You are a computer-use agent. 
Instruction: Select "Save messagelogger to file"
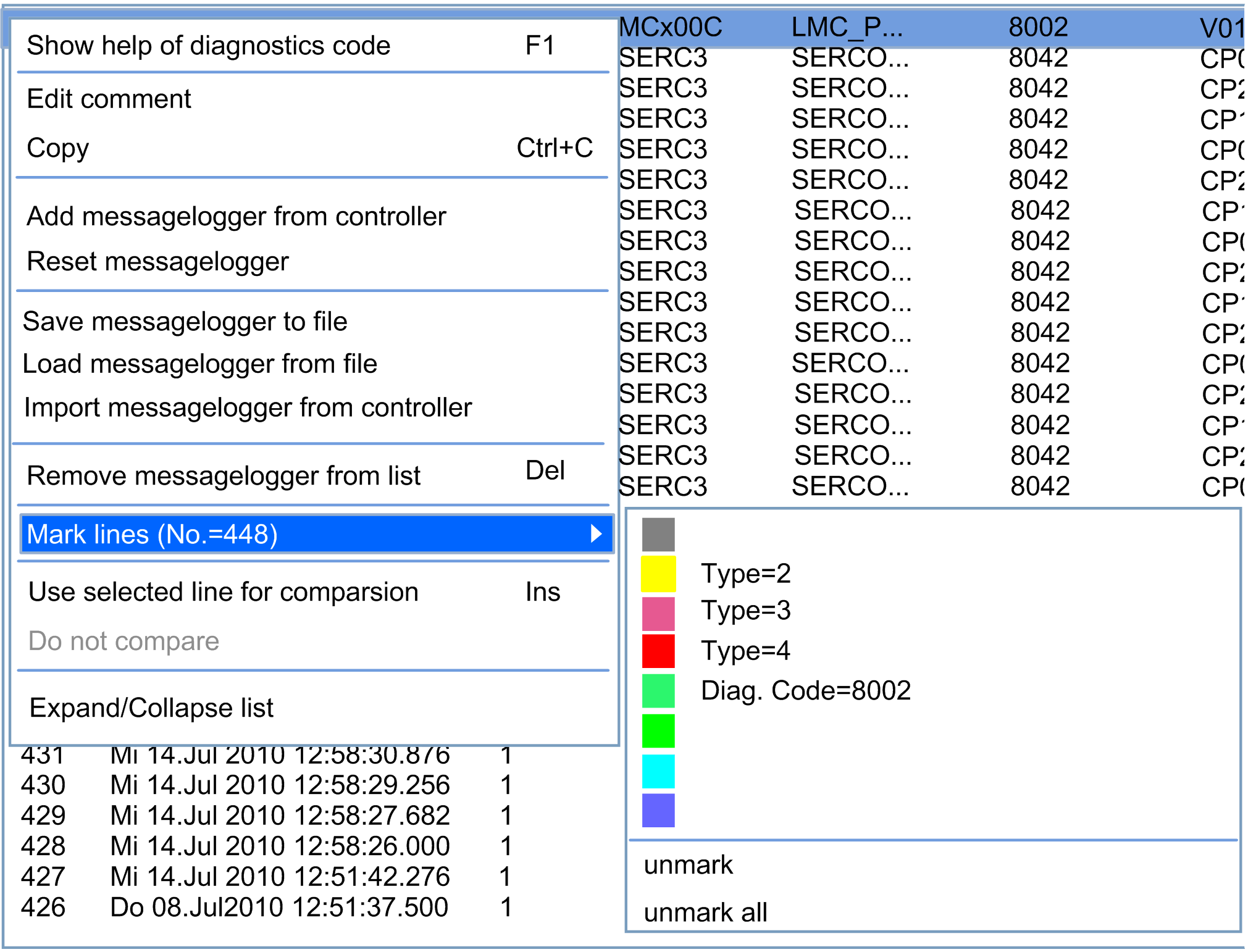click(x=185, y=322)
